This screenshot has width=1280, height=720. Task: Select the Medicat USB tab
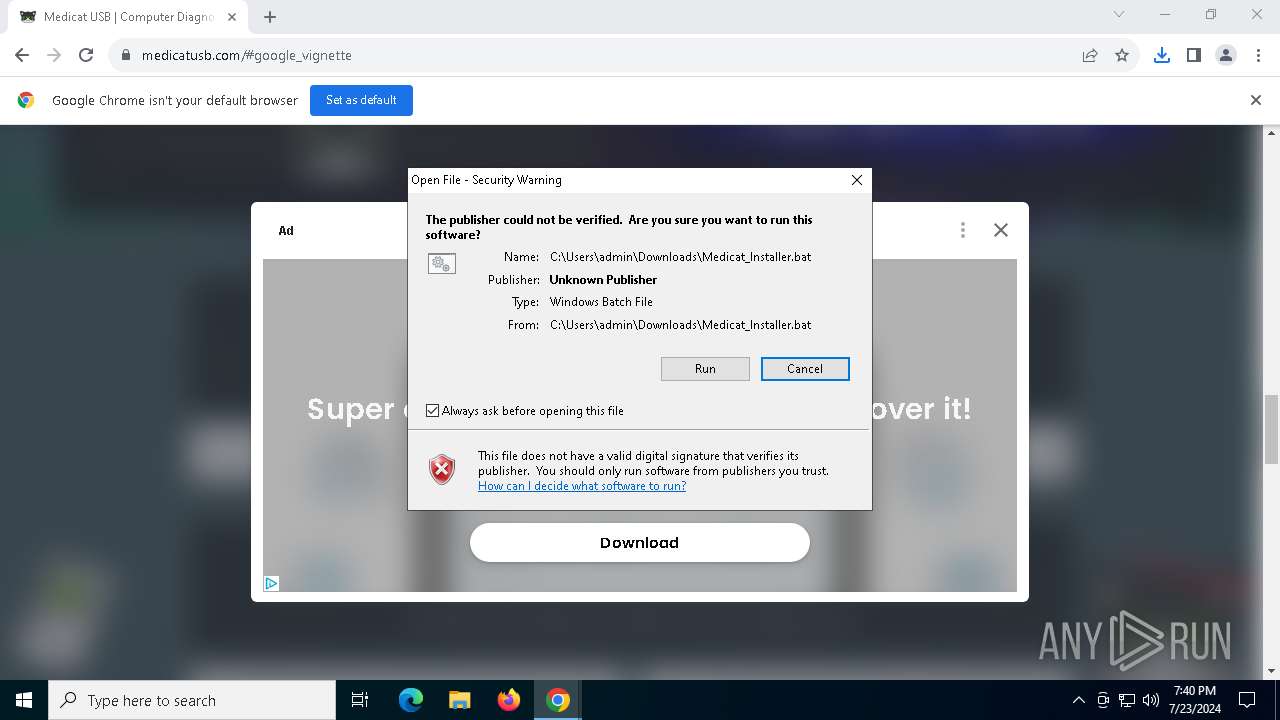tap(128, 17)
